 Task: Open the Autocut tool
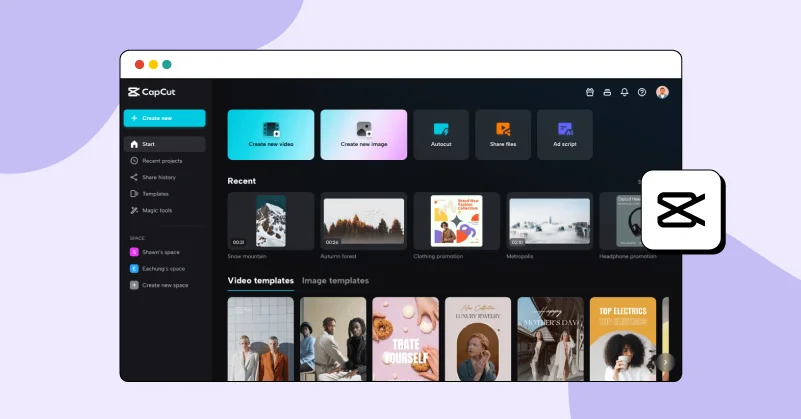(x=441, y=134)
